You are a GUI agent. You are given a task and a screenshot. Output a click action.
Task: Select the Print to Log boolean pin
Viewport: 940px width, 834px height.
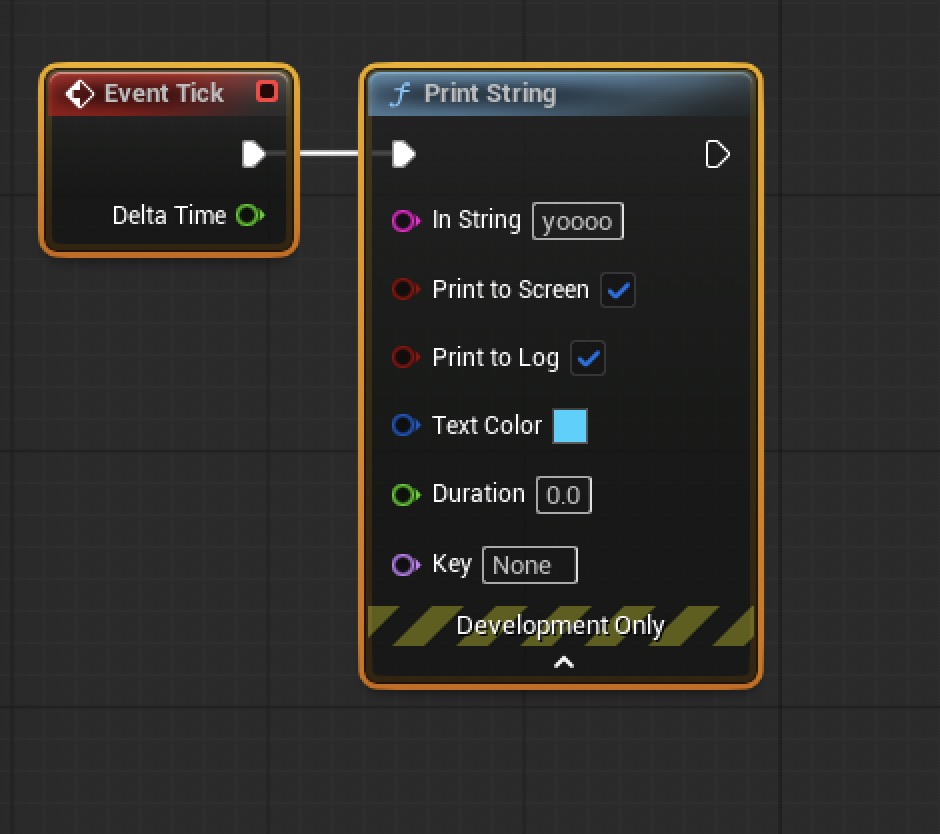coord(405,358)
